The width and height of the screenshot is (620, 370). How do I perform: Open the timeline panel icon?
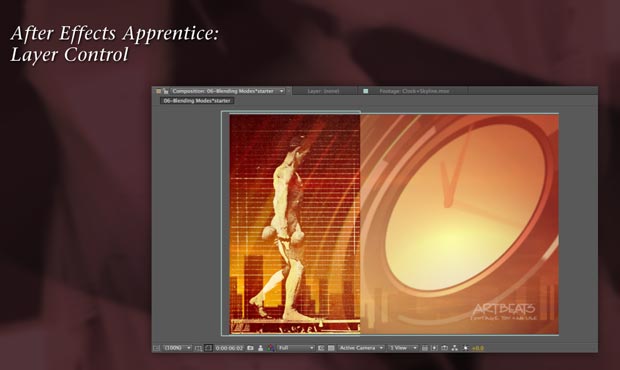(444, 348)
